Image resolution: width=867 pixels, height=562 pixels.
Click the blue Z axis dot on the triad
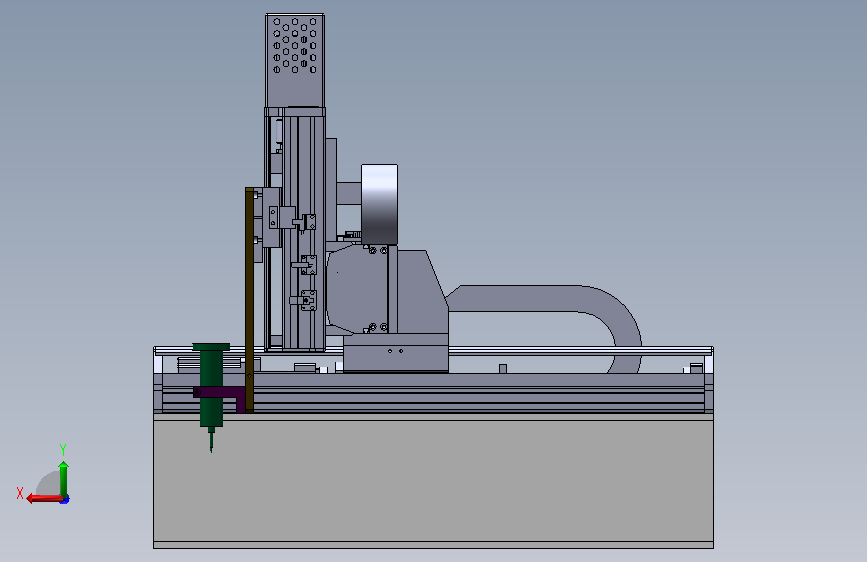(65, 500)
